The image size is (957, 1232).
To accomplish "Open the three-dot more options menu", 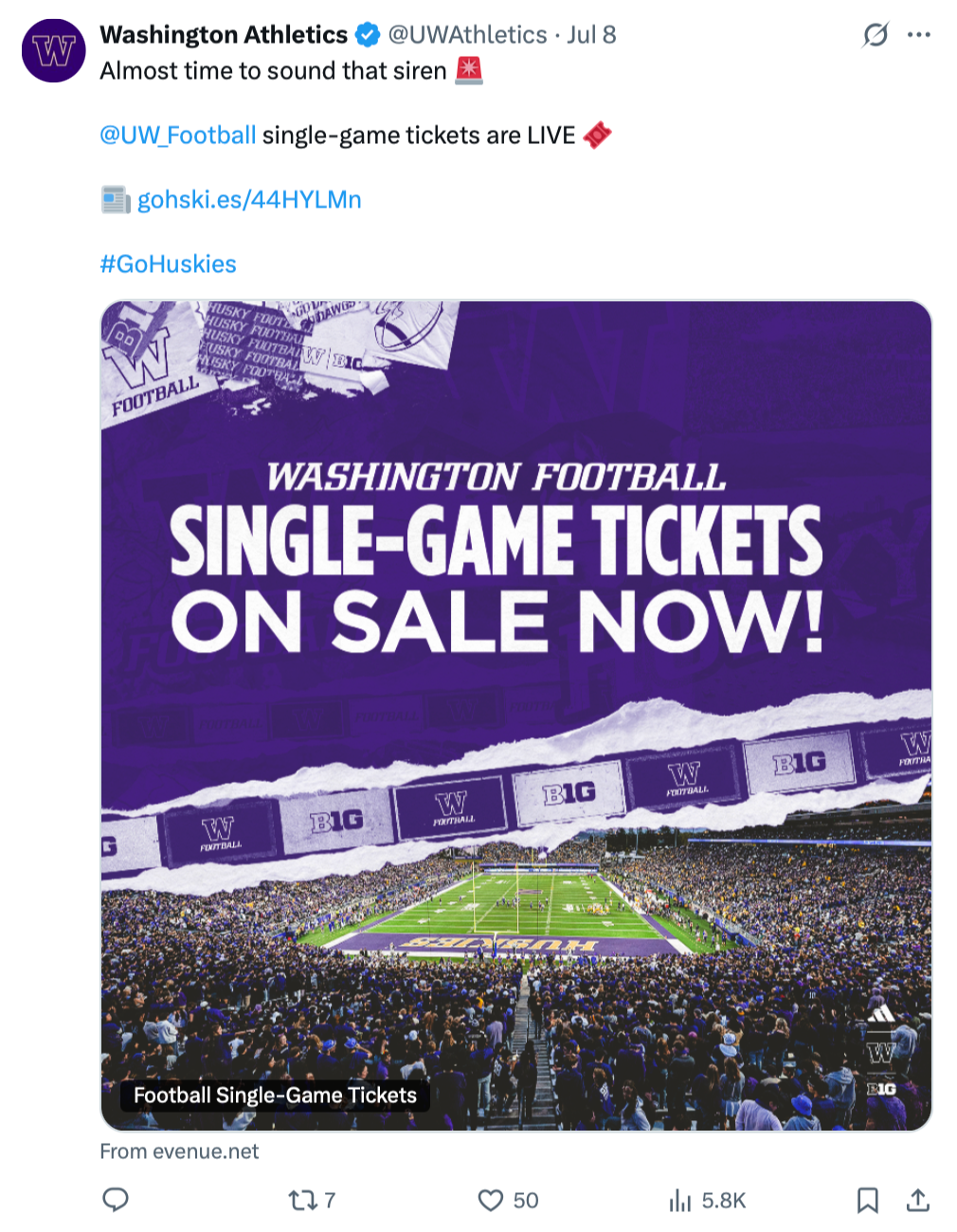I will (x=918, y=35).
